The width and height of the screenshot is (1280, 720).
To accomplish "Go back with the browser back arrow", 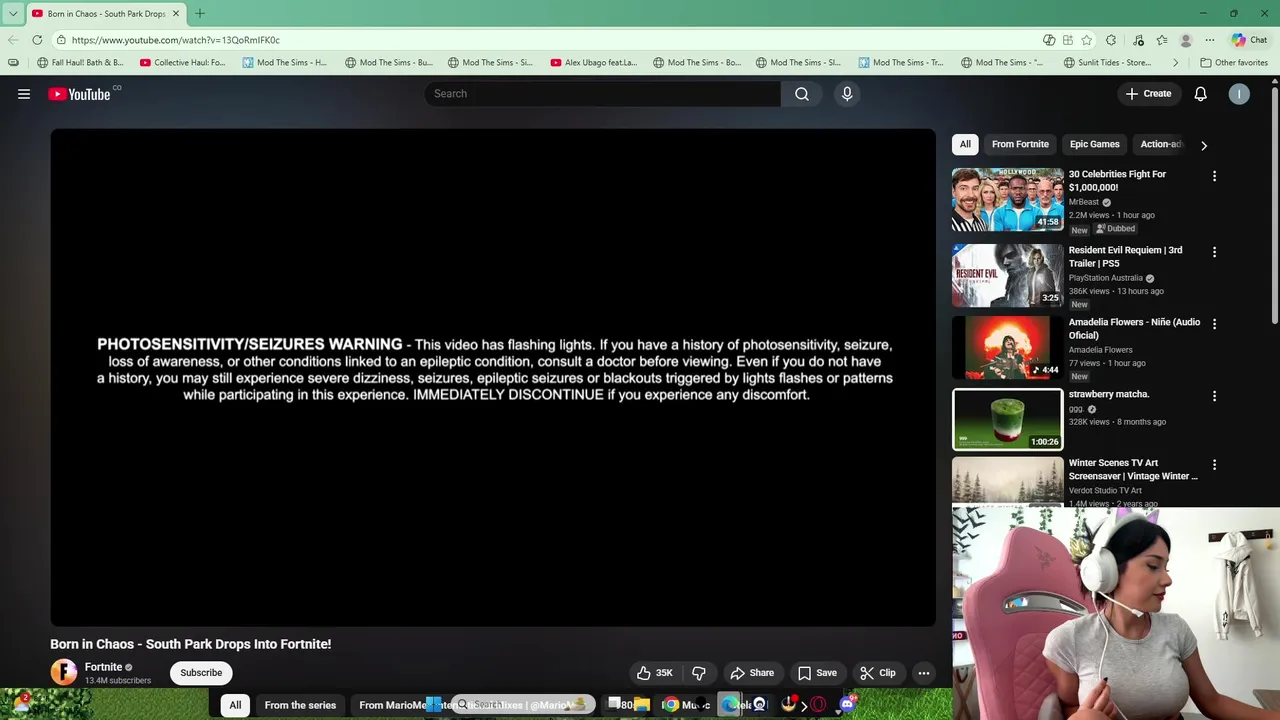I will [x=12, y=40].
